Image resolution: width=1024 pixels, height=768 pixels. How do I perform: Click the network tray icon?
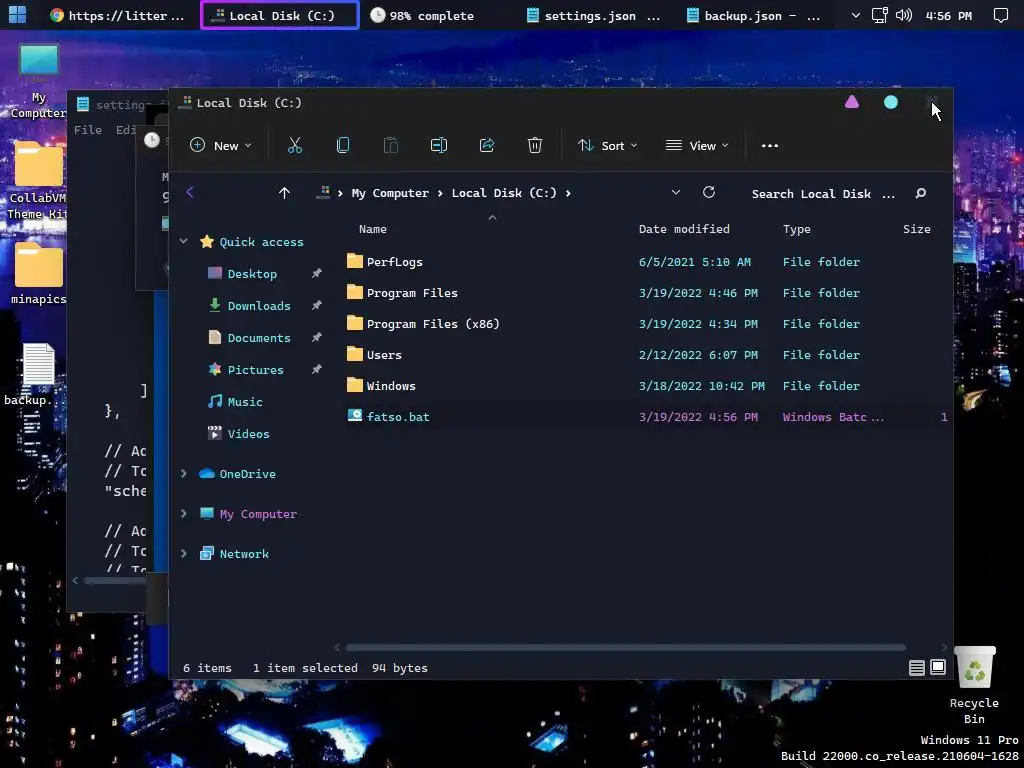point(880,14)
